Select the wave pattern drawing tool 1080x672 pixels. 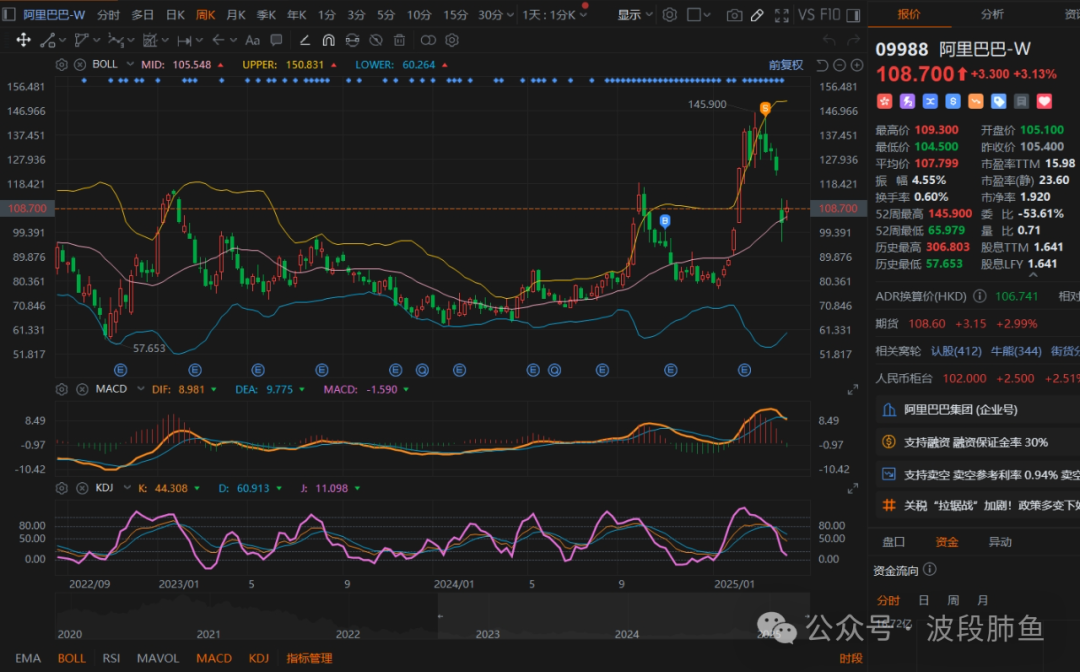(x=116, y=41)
